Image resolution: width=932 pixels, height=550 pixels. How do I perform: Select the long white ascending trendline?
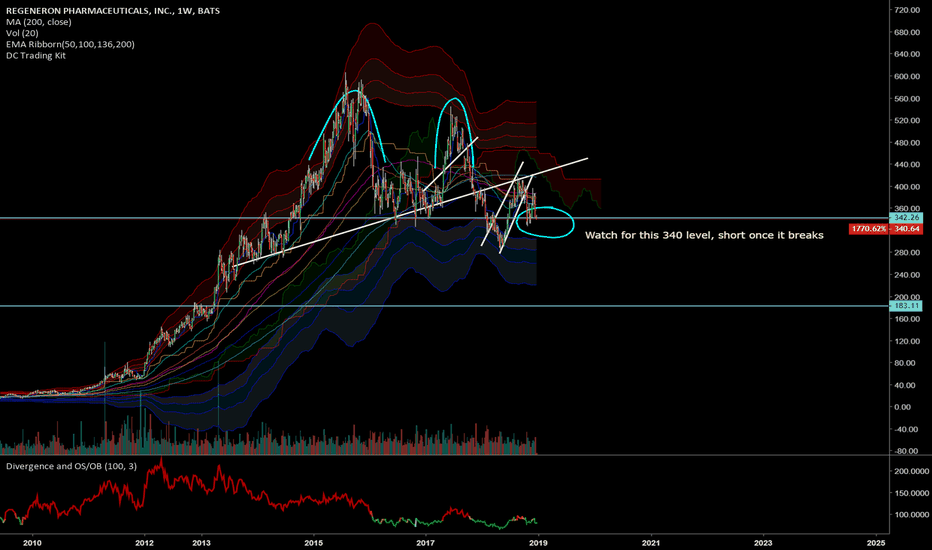coord(411,212)
